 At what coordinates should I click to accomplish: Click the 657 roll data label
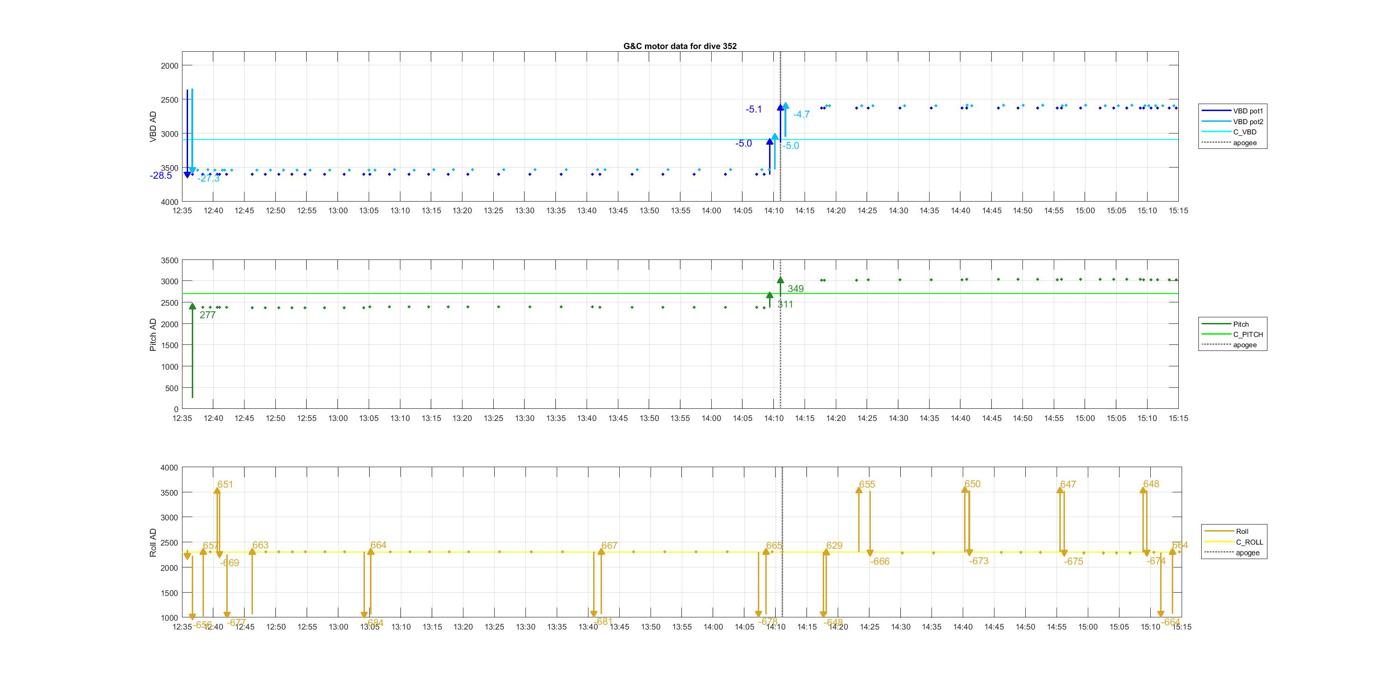click(x=211, y=546)
